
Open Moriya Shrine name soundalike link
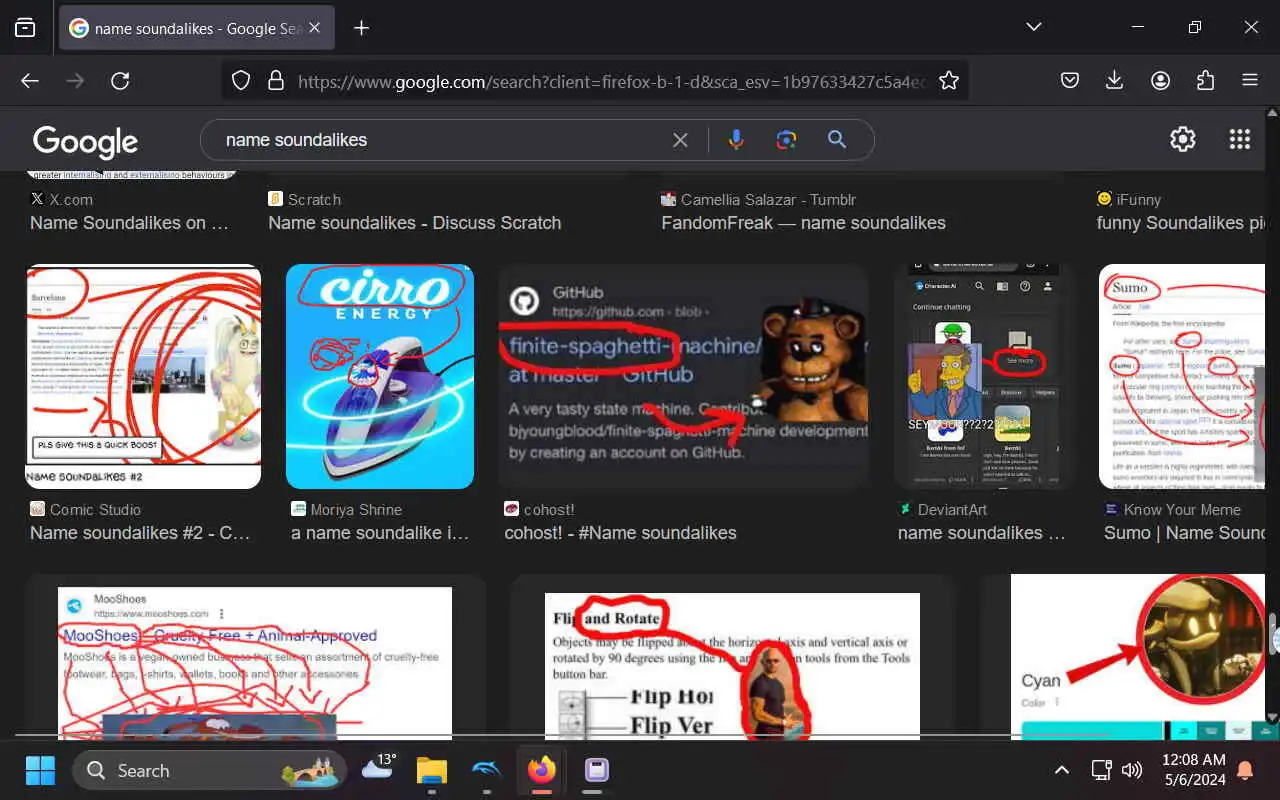(380, 533)
